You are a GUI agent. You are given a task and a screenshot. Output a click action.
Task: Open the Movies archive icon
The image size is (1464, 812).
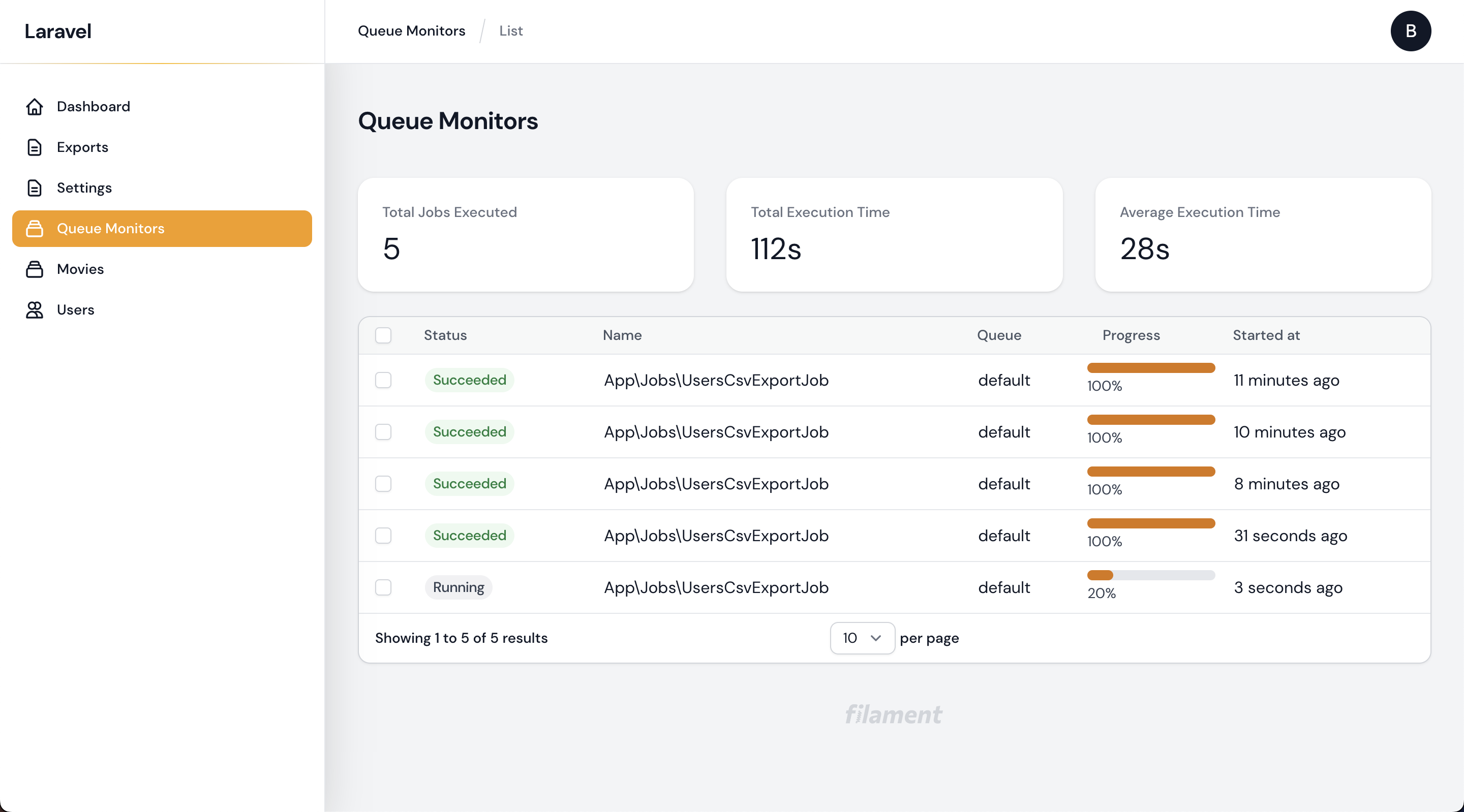click(x=35, y=269)
